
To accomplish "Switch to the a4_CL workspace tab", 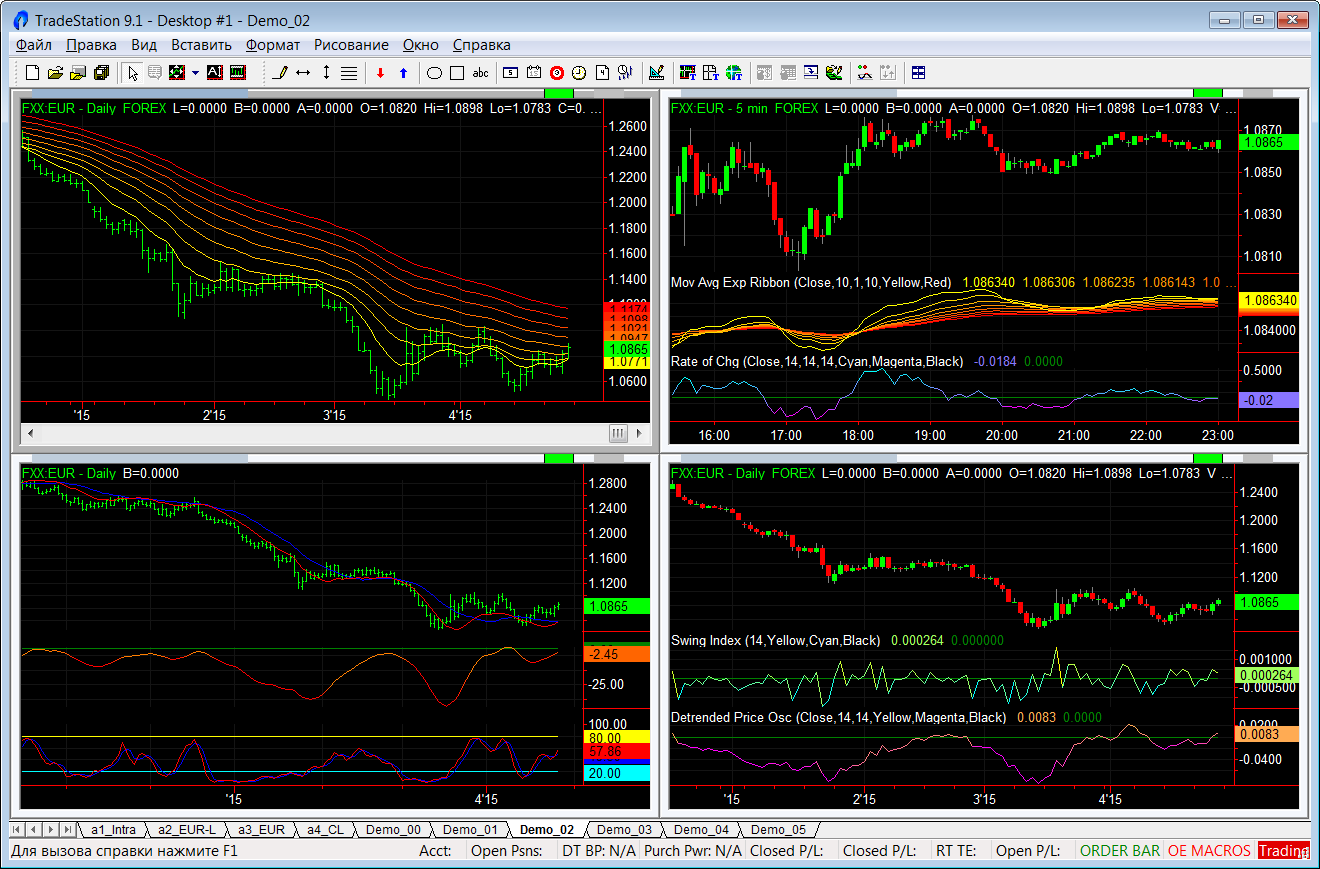I will [x=325, y=829].
